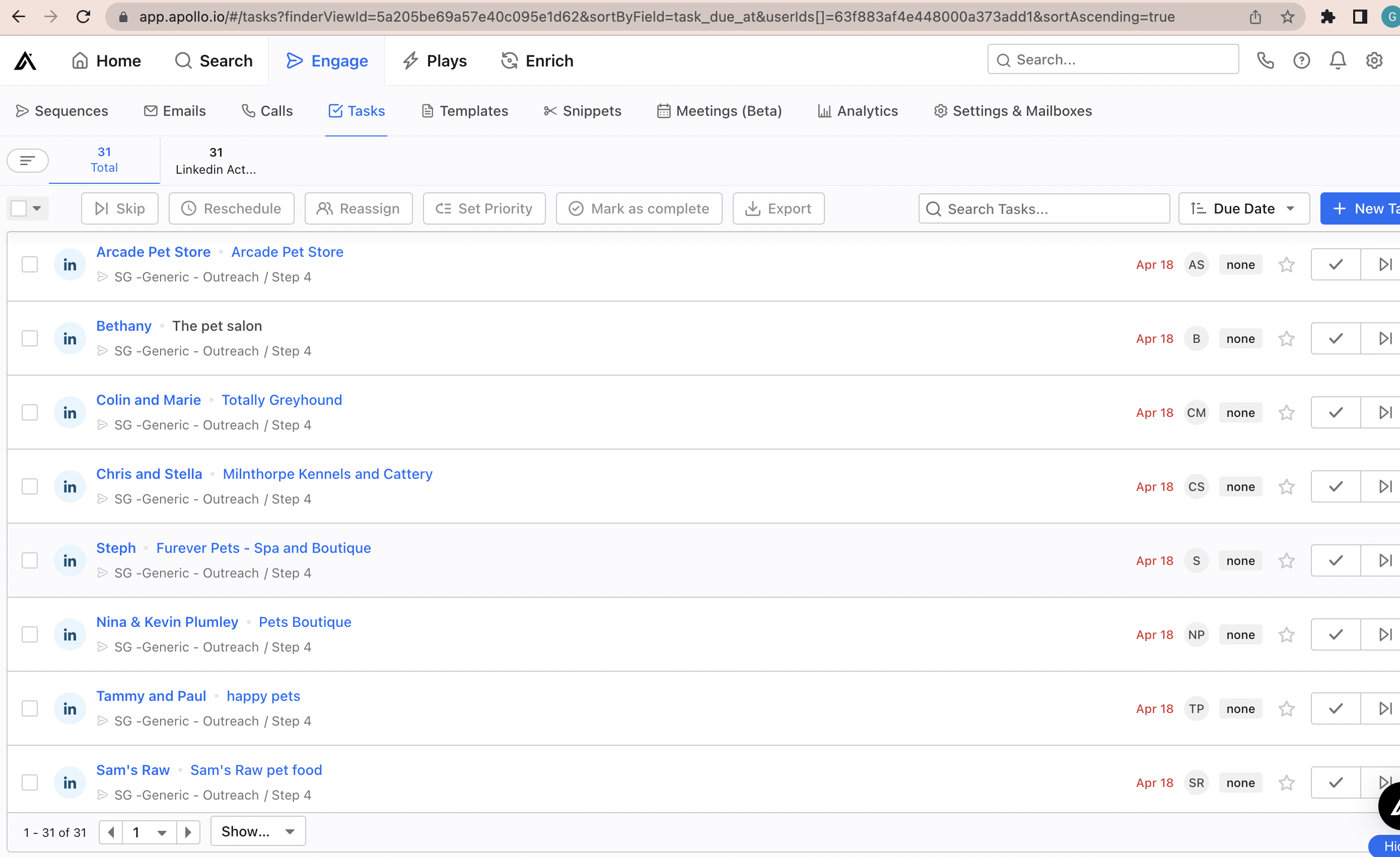Click the Mark as complete button

(x=639, y=208)
